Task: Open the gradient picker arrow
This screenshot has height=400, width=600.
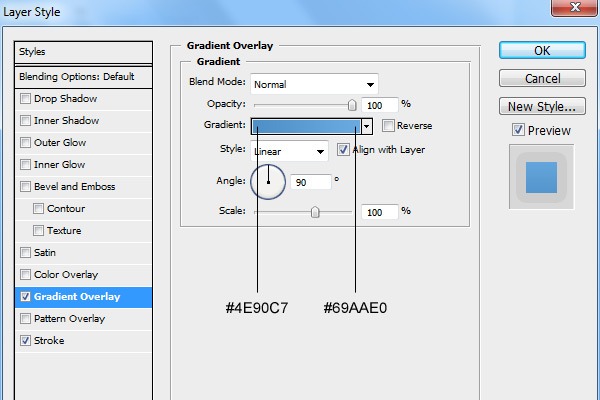Action: 367,126
